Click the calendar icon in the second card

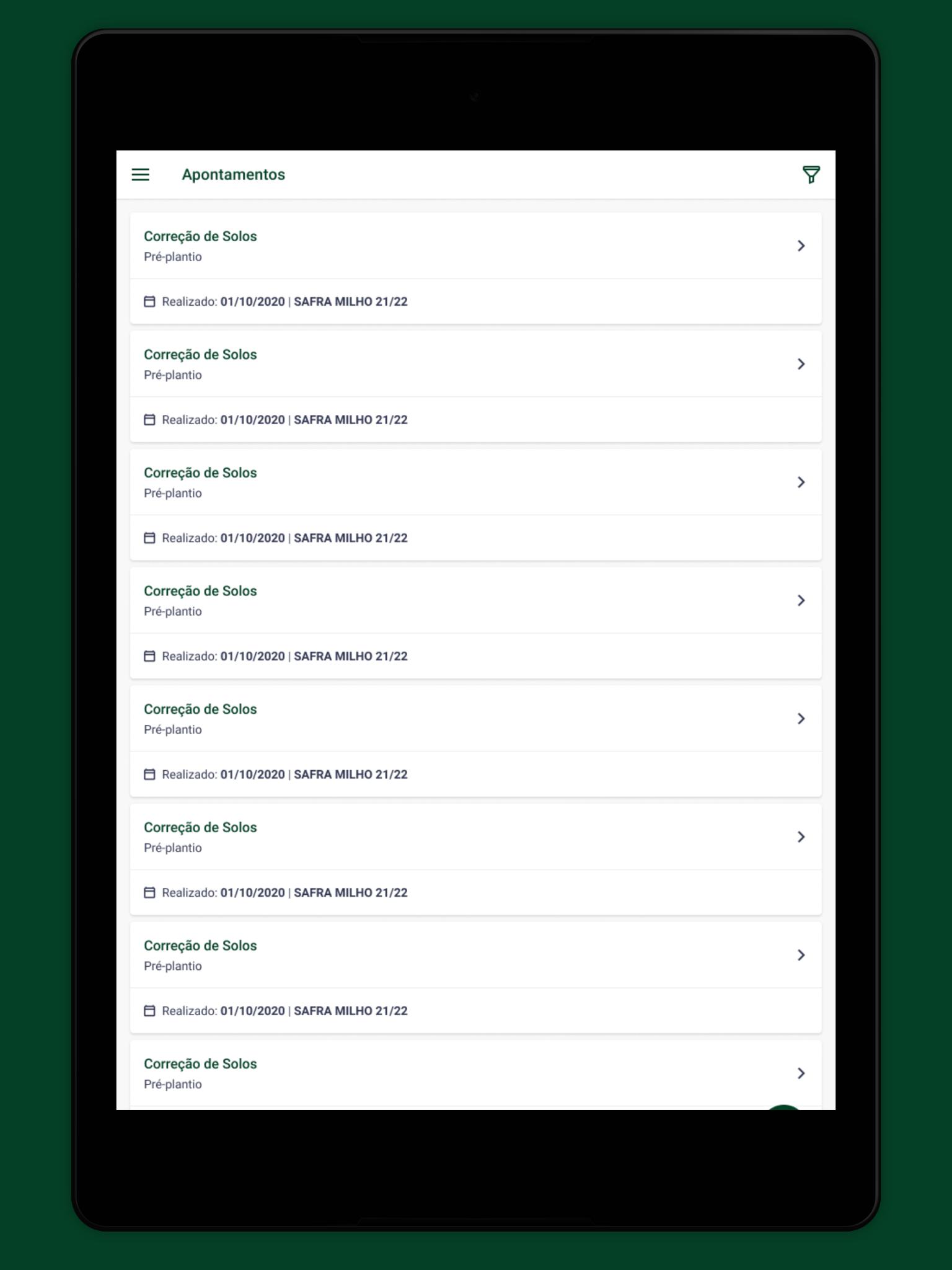click(149, 420)
